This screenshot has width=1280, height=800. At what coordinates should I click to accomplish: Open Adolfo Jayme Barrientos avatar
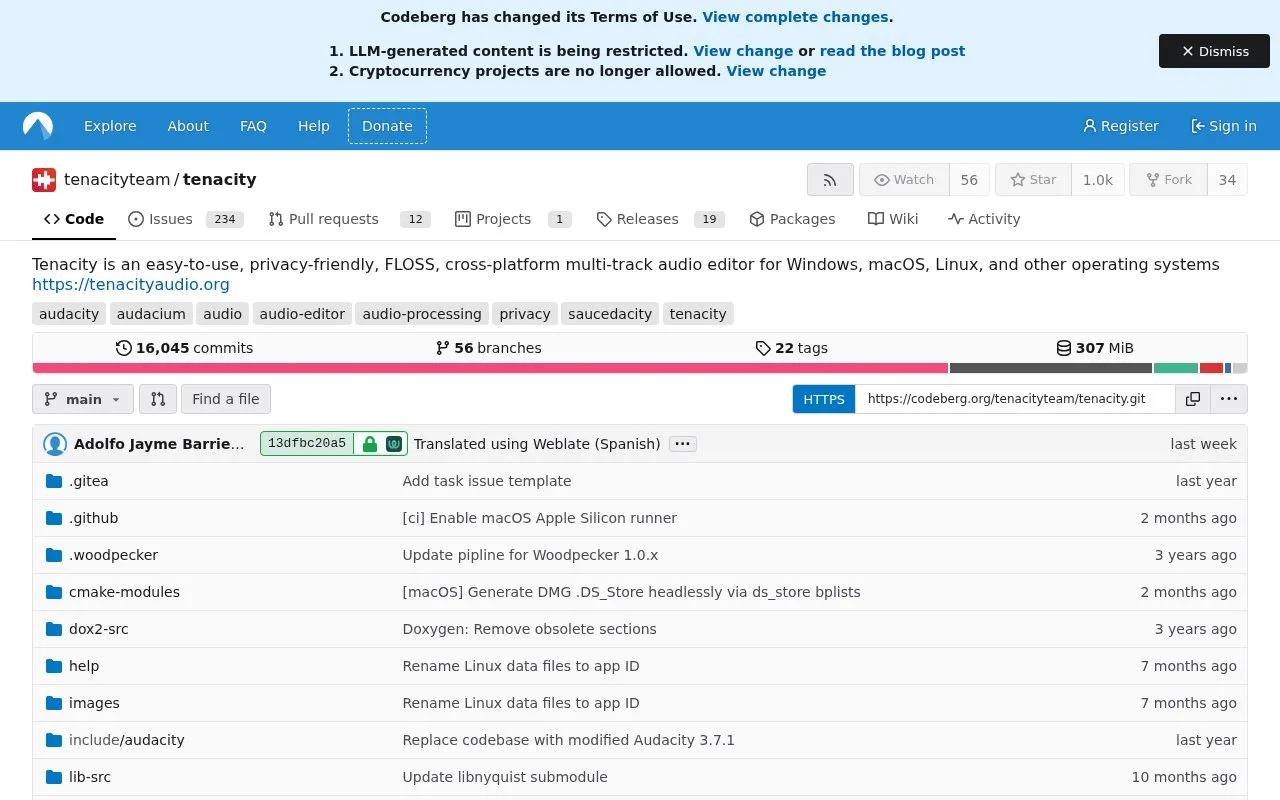55,444
